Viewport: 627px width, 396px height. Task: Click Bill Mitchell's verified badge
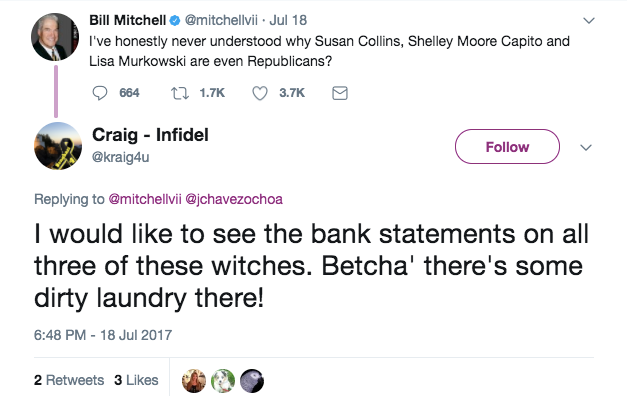tap(175, 20)
